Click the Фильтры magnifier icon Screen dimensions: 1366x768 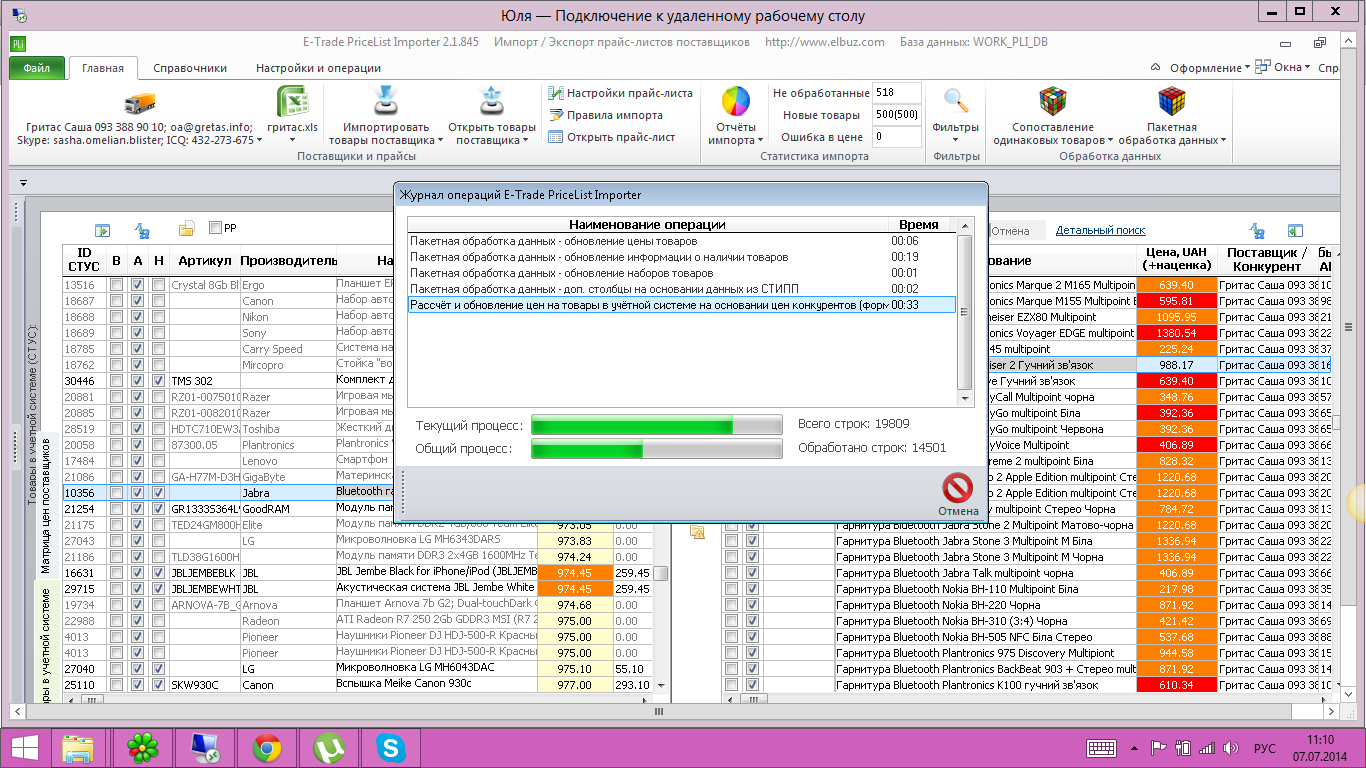pos(956,101)
